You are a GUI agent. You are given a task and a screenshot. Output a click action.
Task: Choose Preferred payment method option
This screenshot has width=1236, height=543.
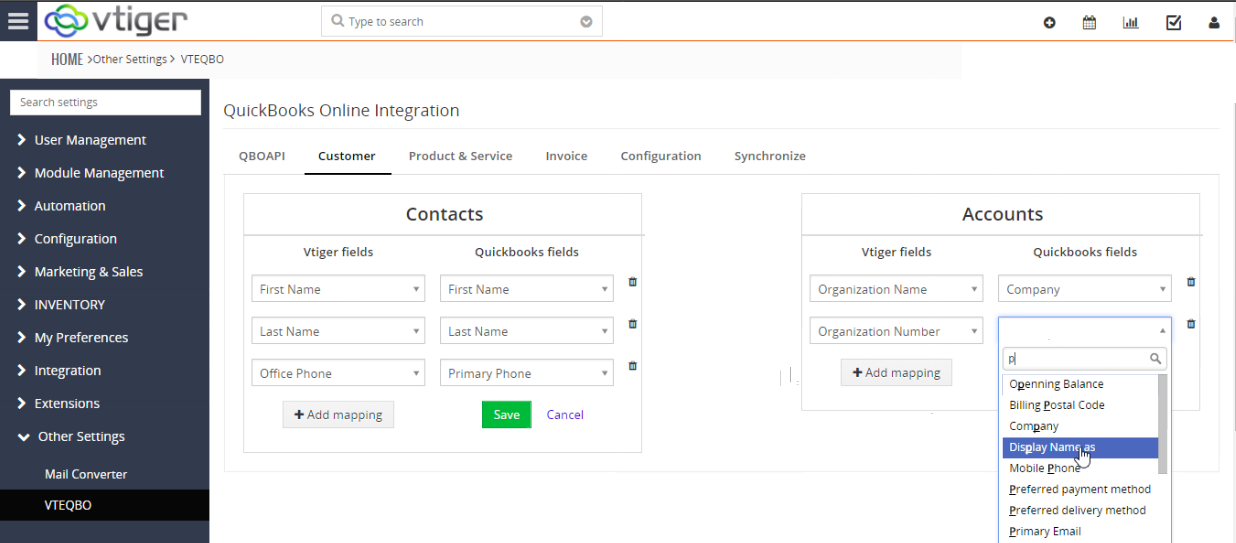1080,489
